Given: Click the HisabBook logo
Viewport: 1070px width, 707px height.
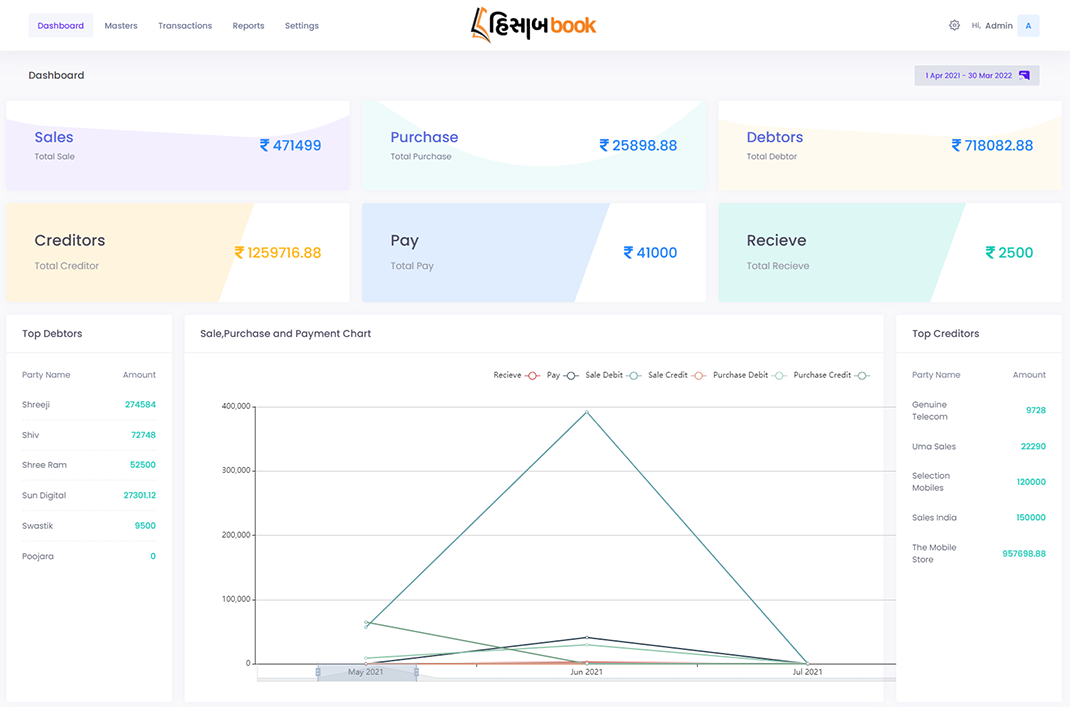Looking at the screenshot, I should pyautogui.click(x=534, y=25).
